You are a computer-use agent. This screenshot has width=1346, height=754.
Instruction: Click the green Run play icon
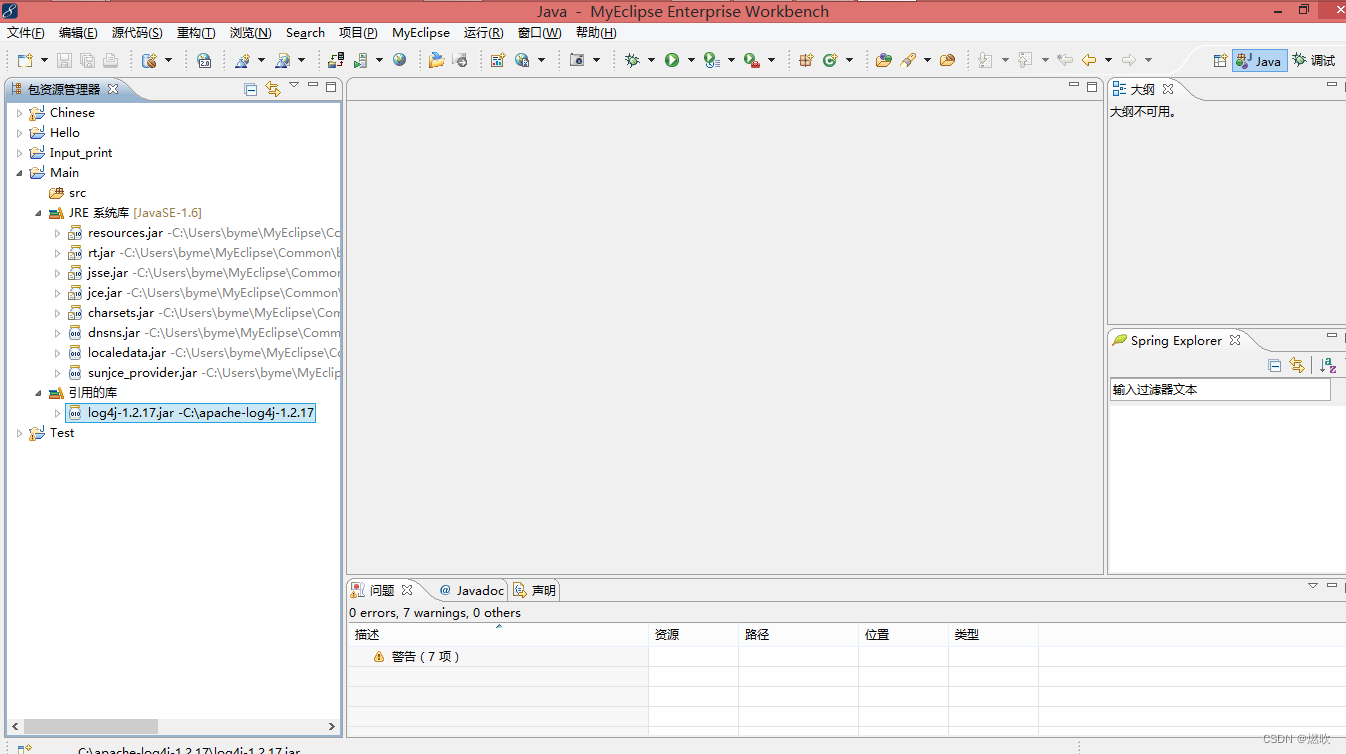tap(672, 60)
